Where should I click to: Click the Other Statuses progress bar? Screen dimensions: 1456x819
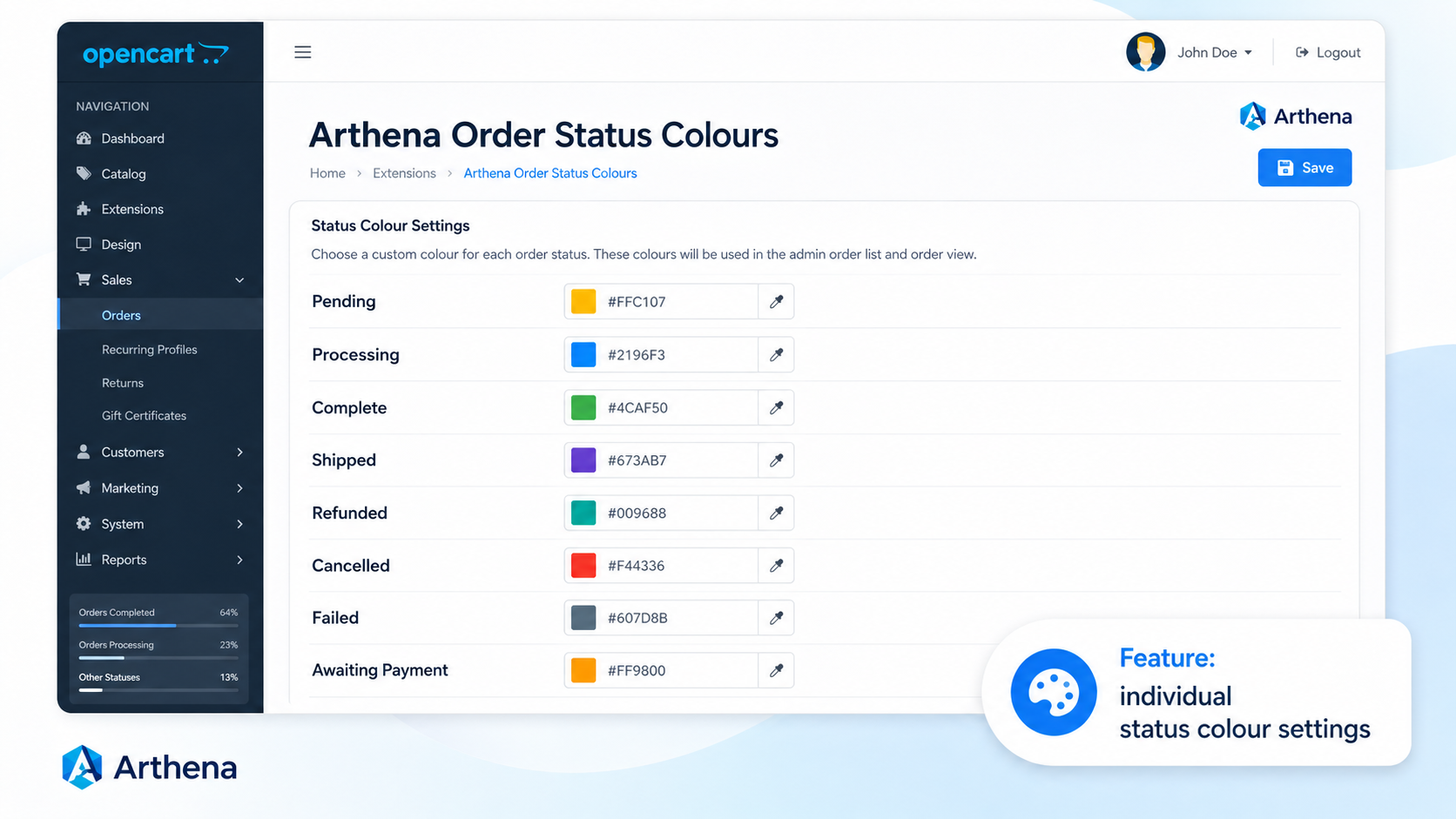point(158,690)
